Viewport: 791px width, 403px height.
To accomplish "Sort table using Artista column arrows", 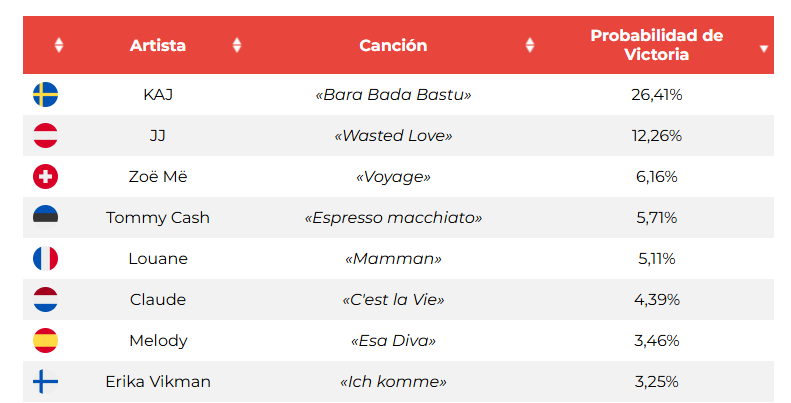I will point(237,45).
